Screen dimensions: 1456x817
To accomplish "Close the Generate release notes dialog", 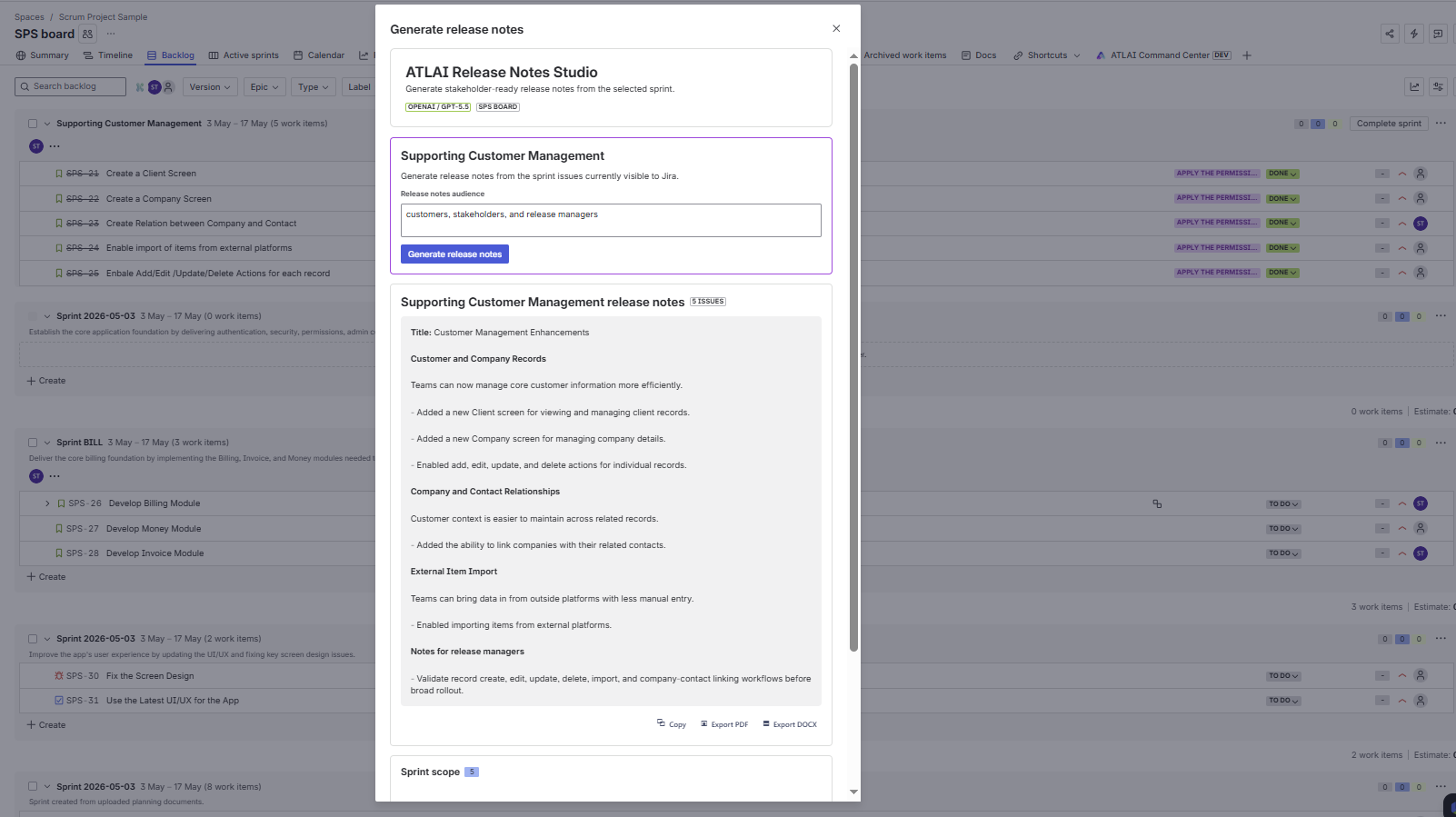I will 836,29.
